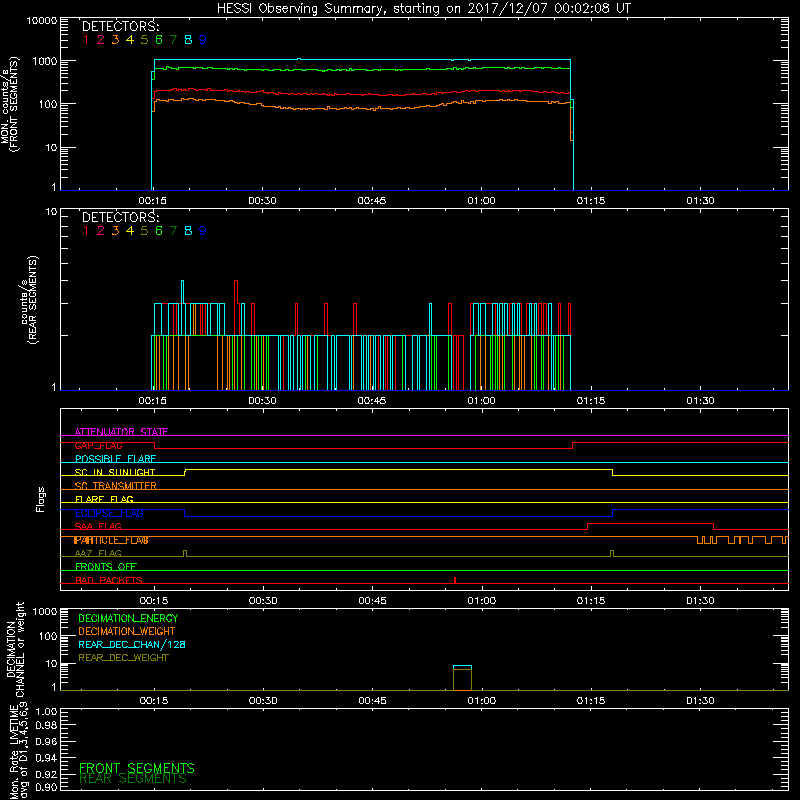
Task: Click the 0.90 tick on the livetime axis
Action: [46, 787]
